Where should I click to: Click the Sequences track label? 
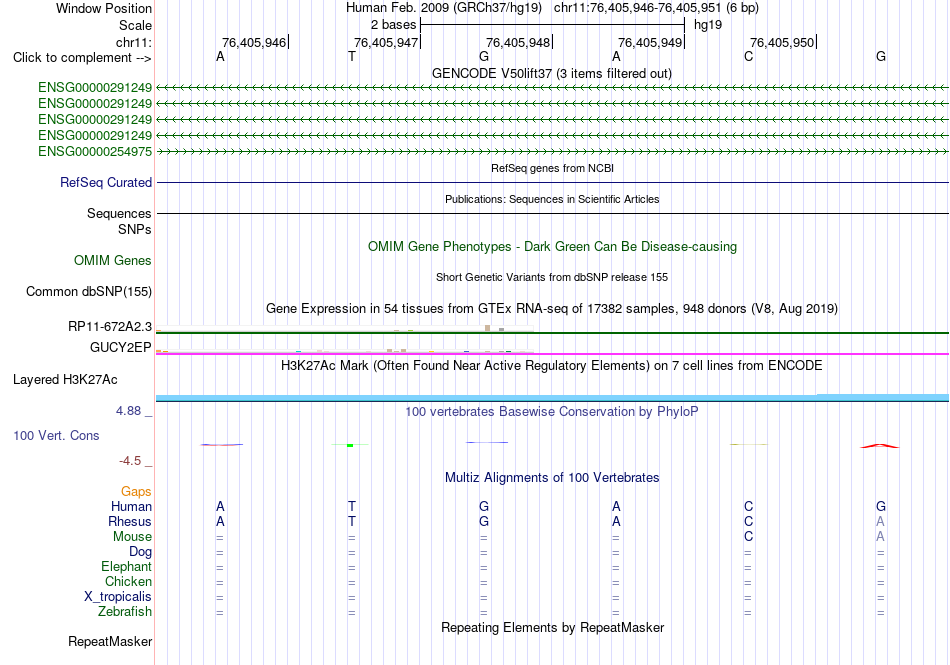point(119,213)
